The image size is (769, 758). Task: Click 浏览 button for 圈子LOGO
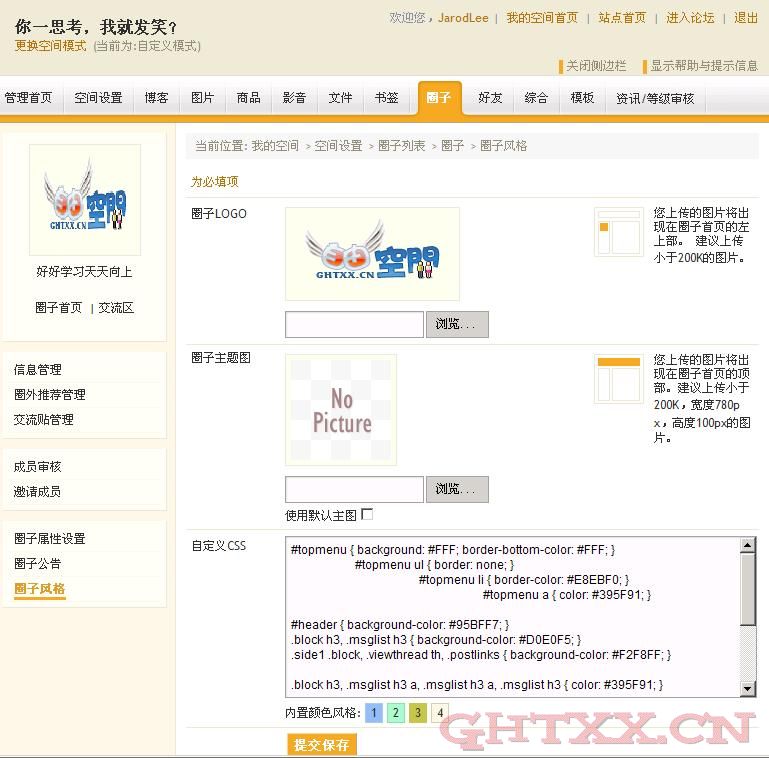coord(457,324)
